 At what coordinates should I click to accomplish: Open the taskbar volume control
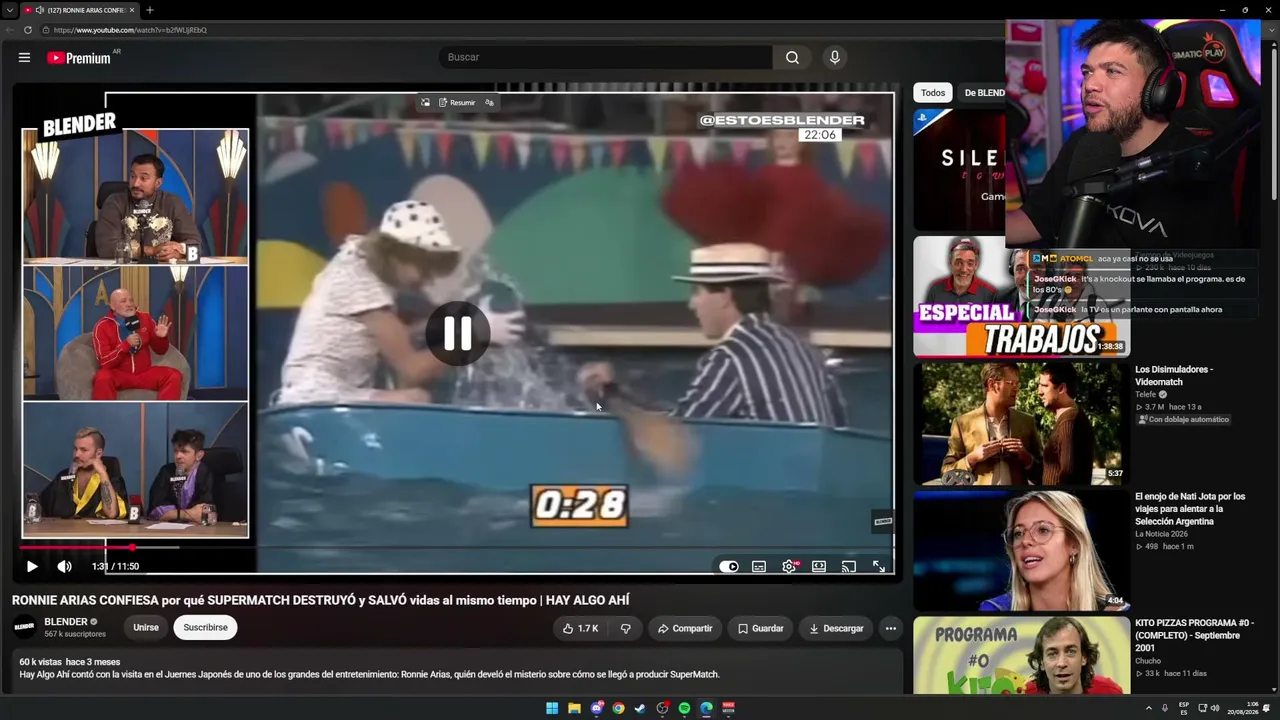click(x=1215, y=708)
